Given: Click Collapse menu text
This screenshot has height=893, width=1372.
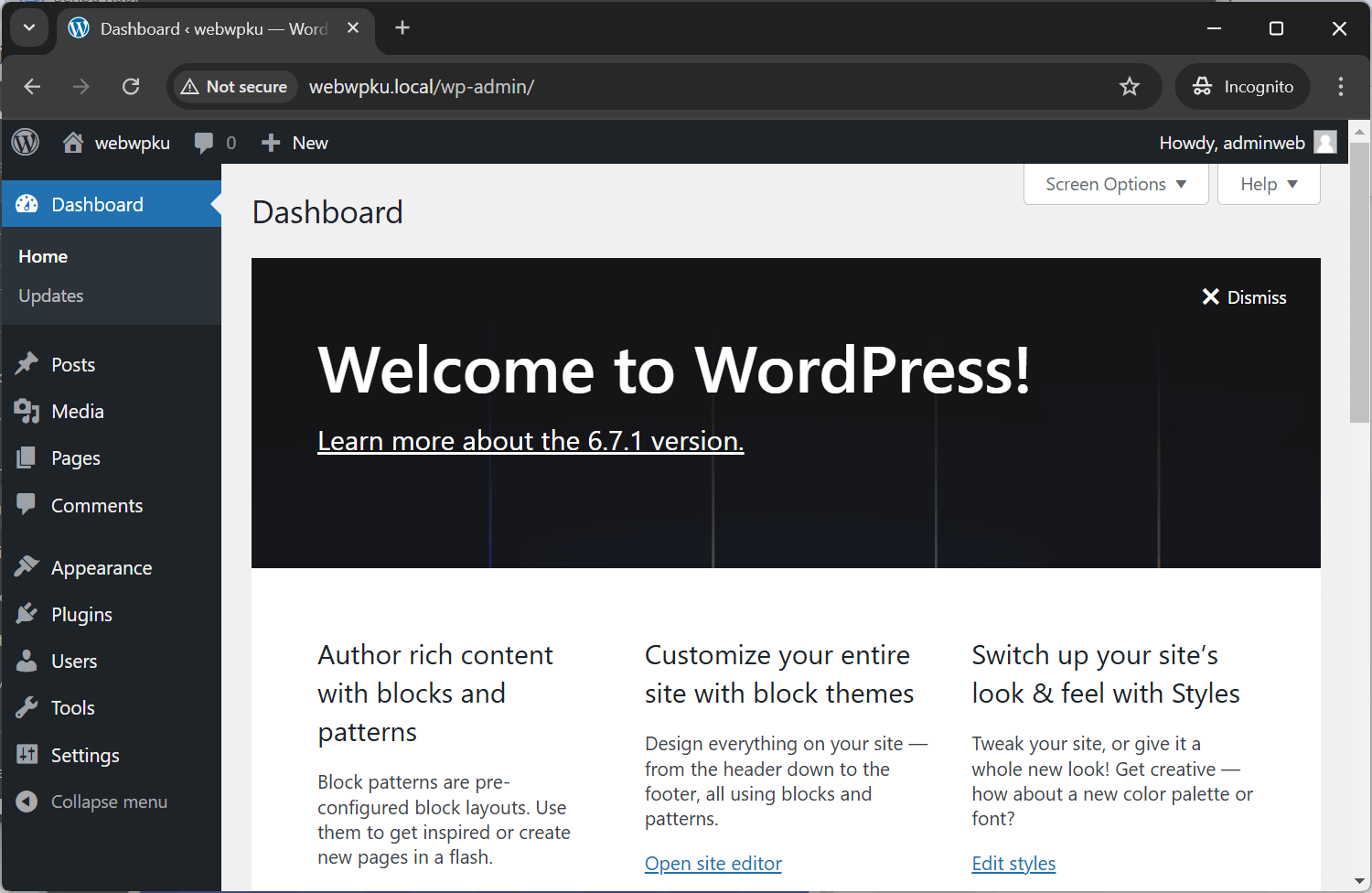Looking at the screenshot, I should (109, 802).
